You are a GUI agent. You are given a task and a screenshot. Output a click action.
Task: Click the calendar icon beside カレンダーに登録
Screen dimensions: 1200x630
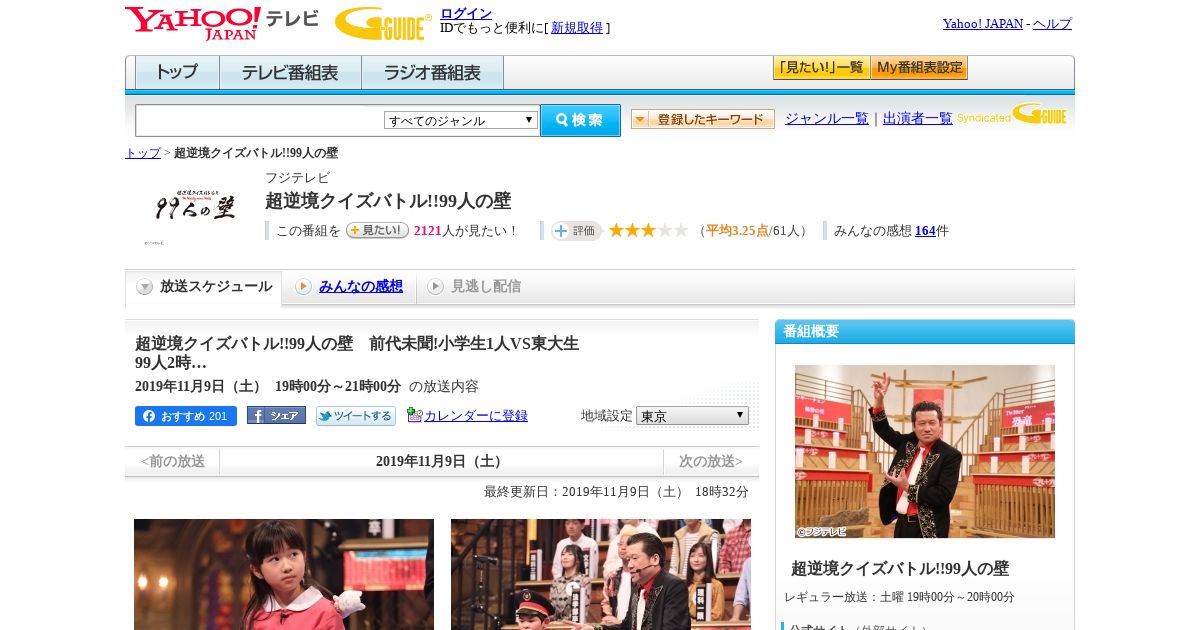point(414,415)
